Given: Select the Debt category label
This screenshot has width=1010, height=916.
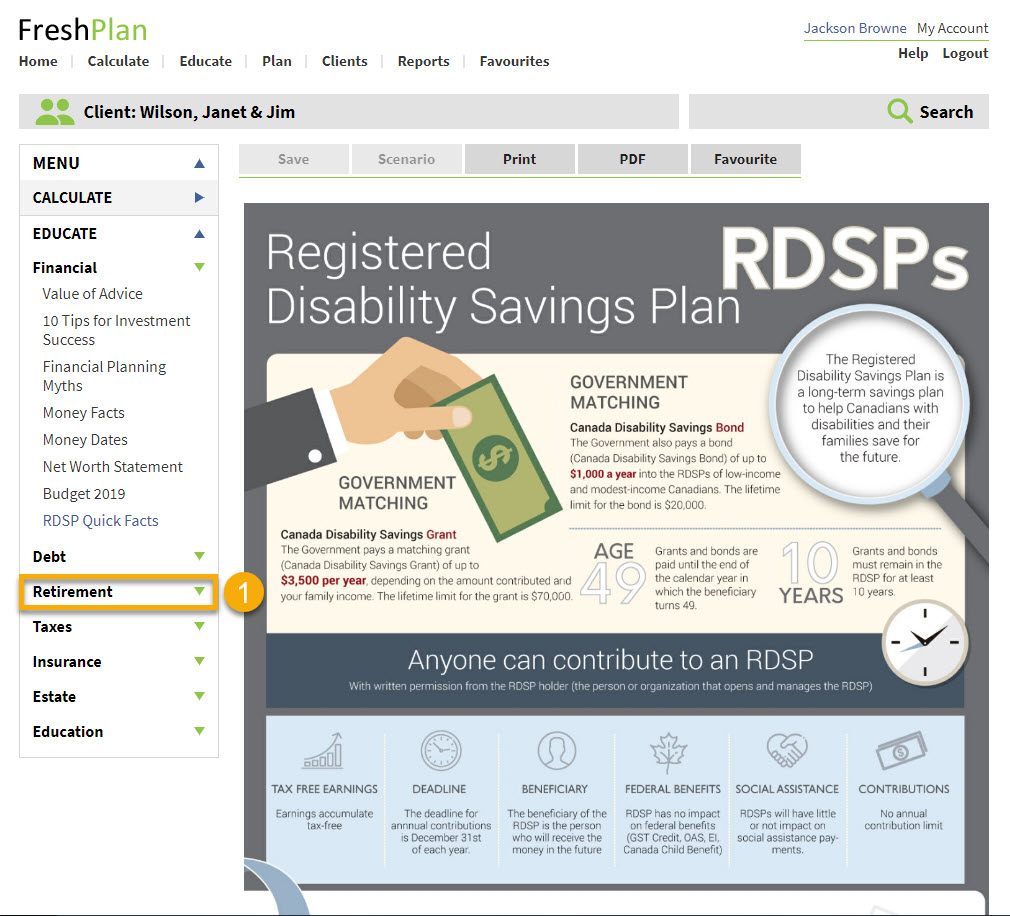Looking at the screenshot, I should (49, 557).
